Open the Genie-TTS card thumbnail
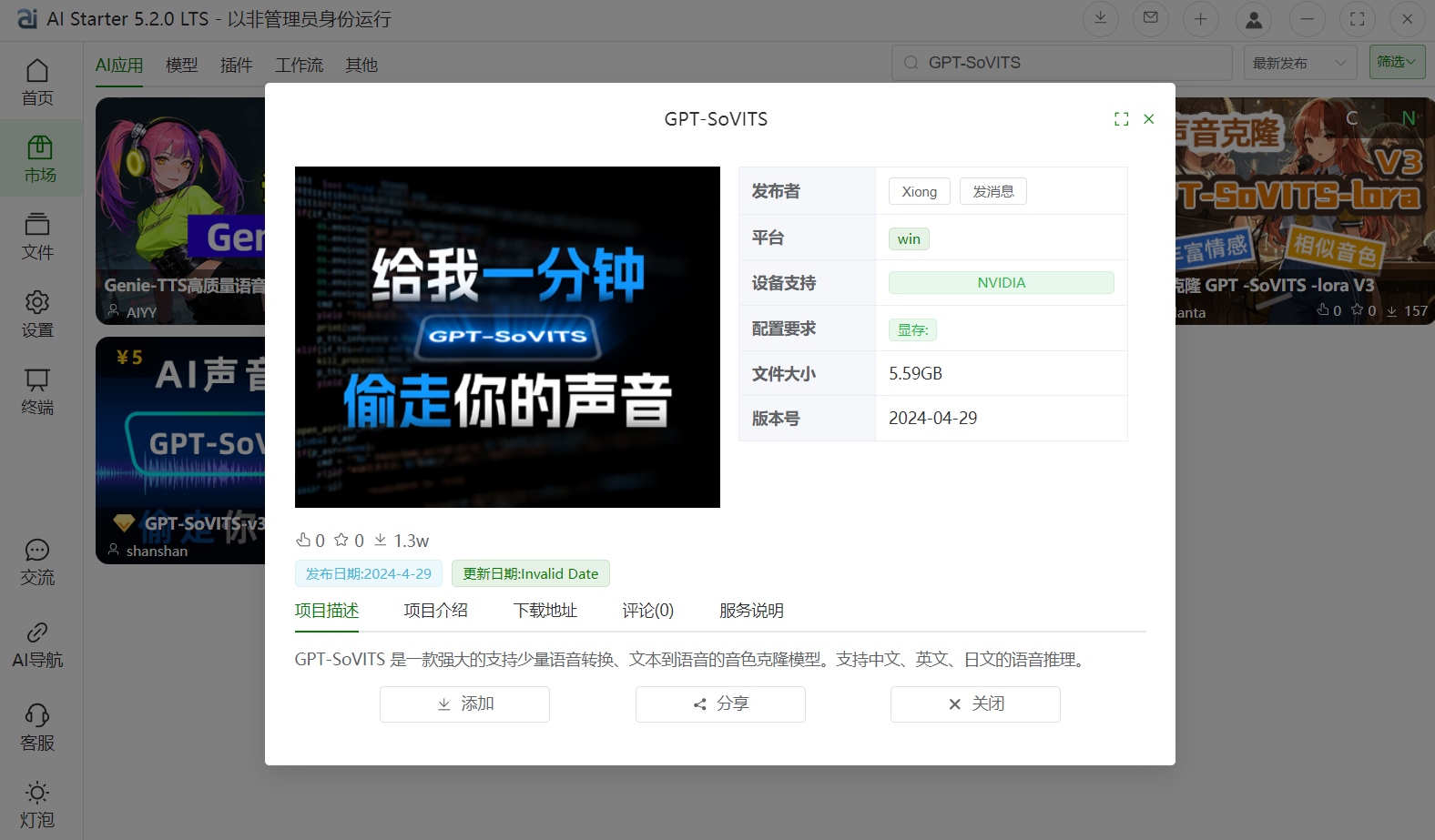 (180, 211)
